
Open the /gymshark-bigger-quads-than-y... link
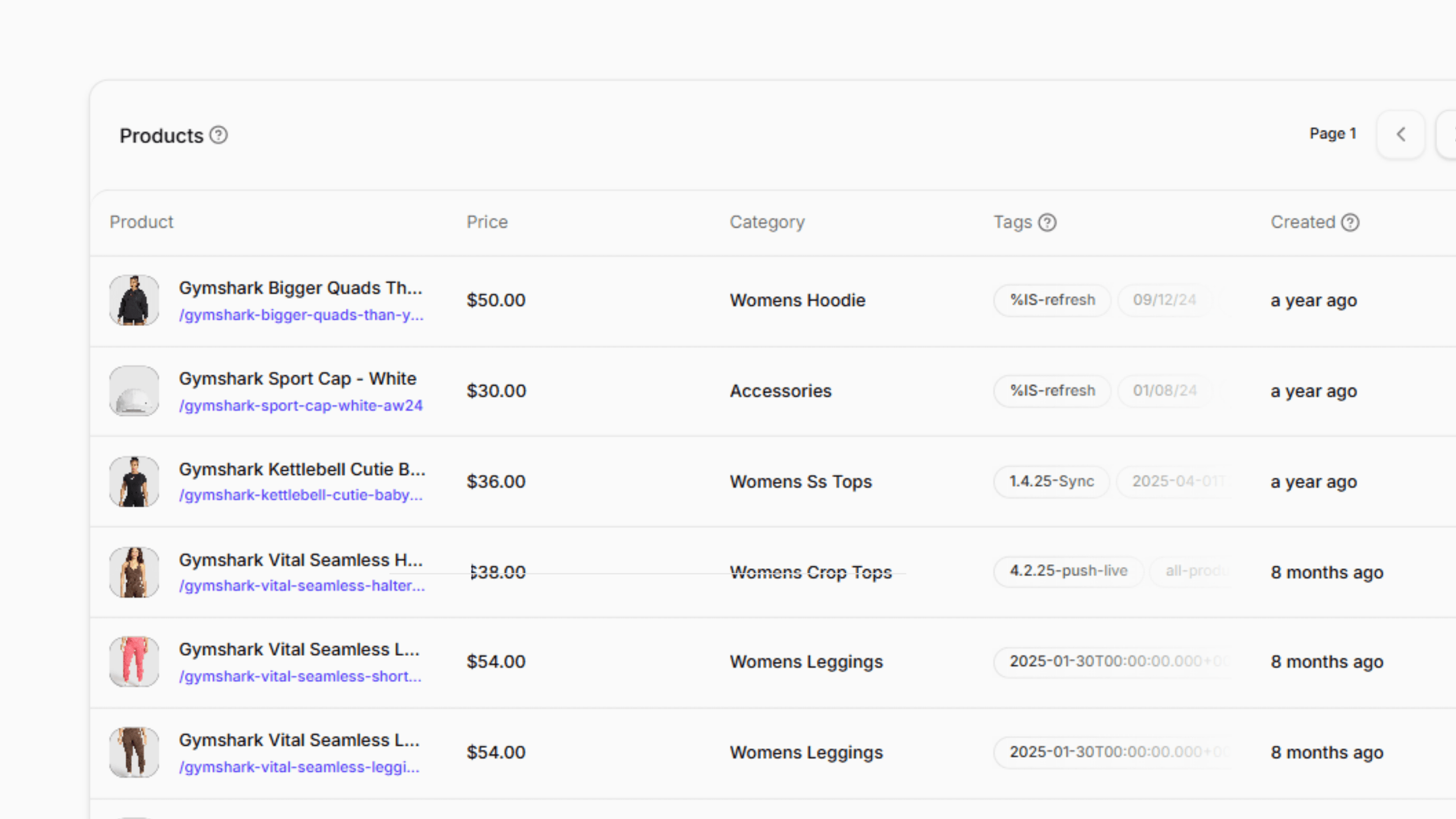pyautogui.click(x=301, y=315)
